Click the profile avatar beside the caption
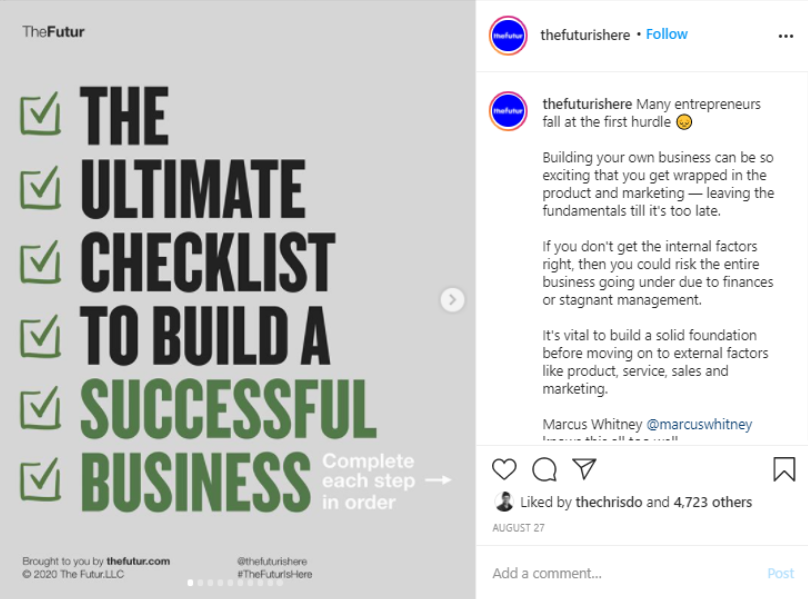Screen dimensions: 808x599 [508, 110]
